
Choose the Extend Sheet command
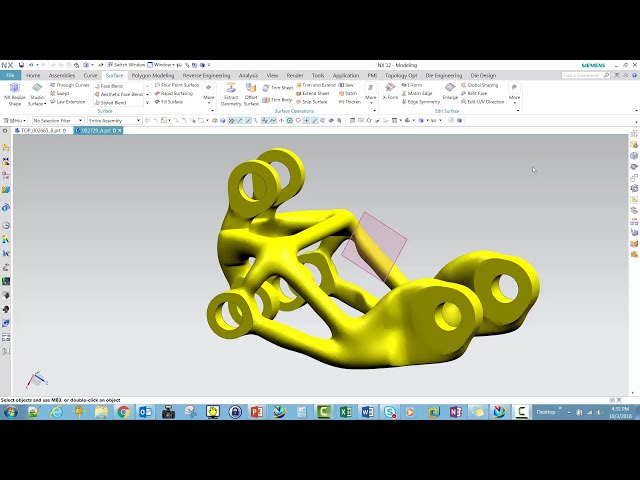click(313, 93)
